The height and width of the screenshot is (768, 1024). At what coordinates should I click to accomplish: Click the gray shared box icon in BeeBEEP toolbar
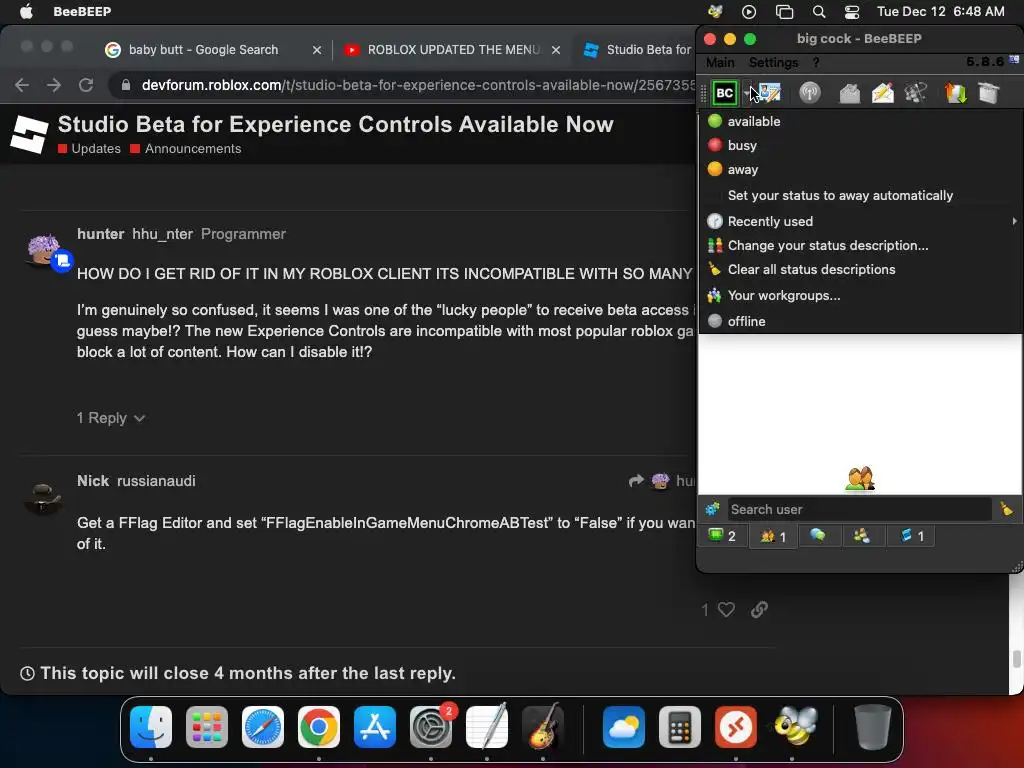click(989, 93)
